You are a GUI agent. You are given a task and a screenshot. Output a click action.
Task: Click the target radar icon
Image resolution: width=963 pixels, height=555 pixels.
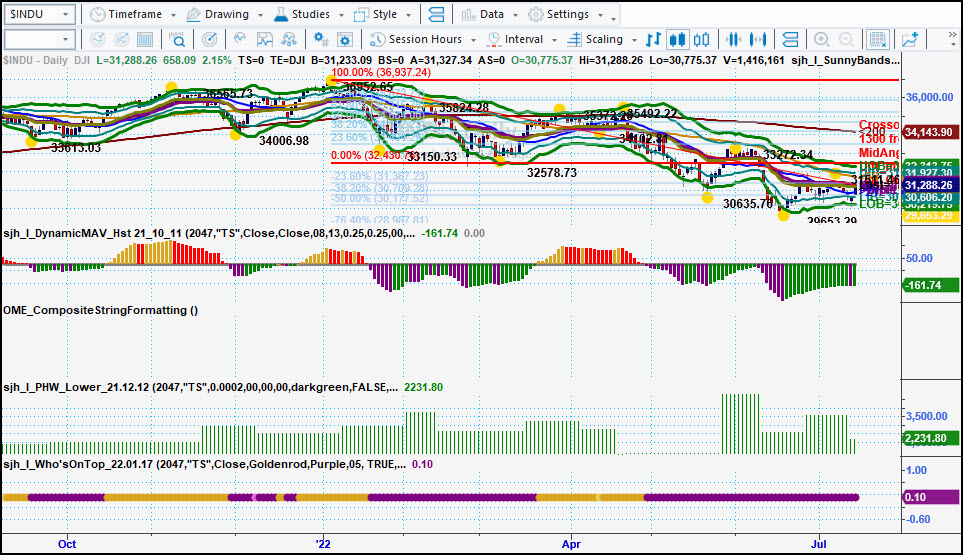[x=209, y=39]
